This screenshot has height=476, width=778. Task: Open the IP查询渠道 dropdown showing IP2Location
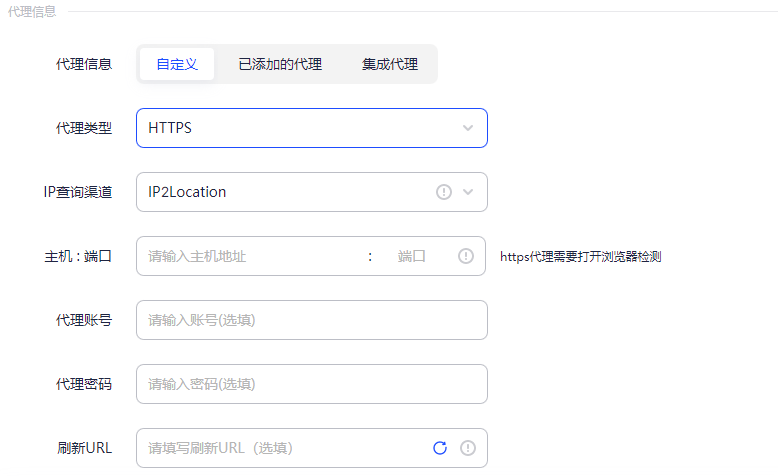[285, 192]
